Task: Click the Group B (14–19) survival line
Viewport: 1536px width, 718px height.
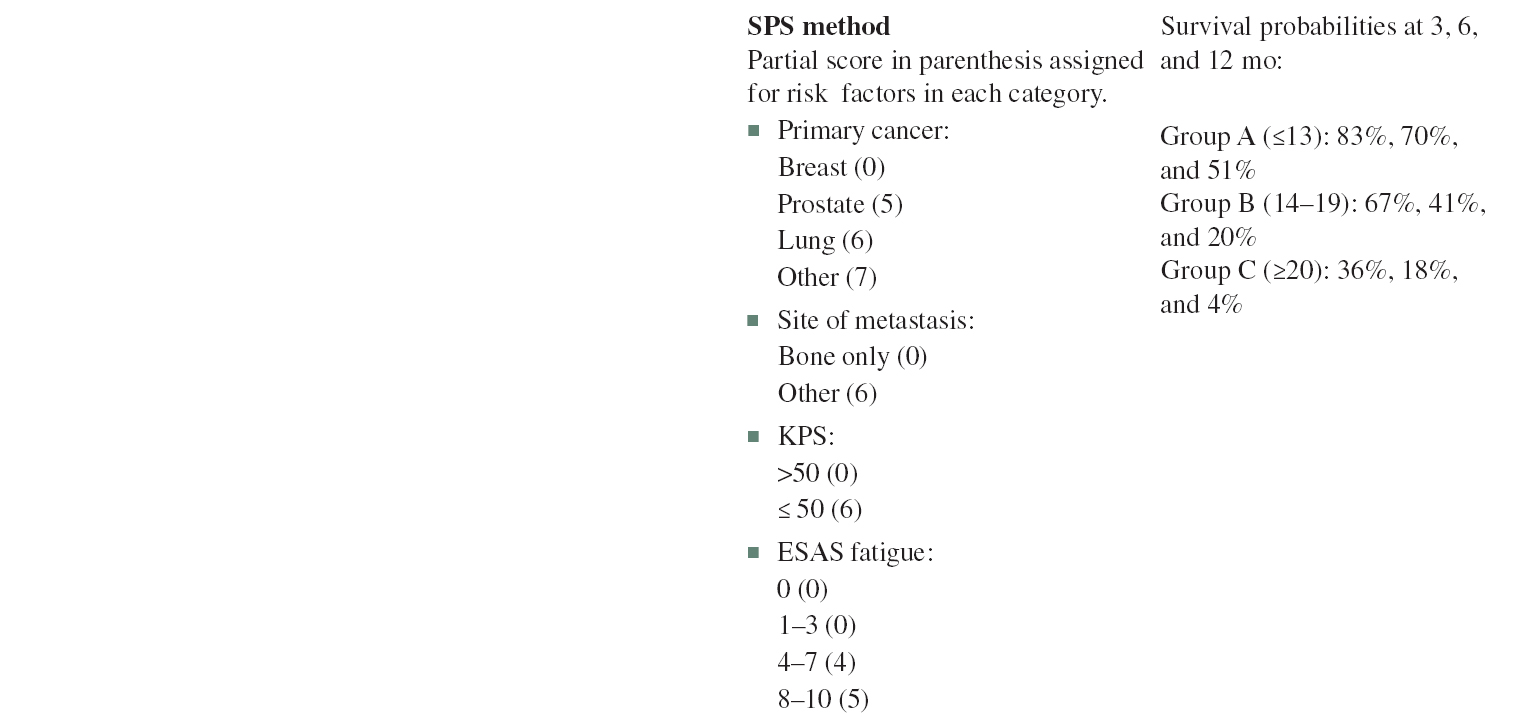Action: point(1322,205)
